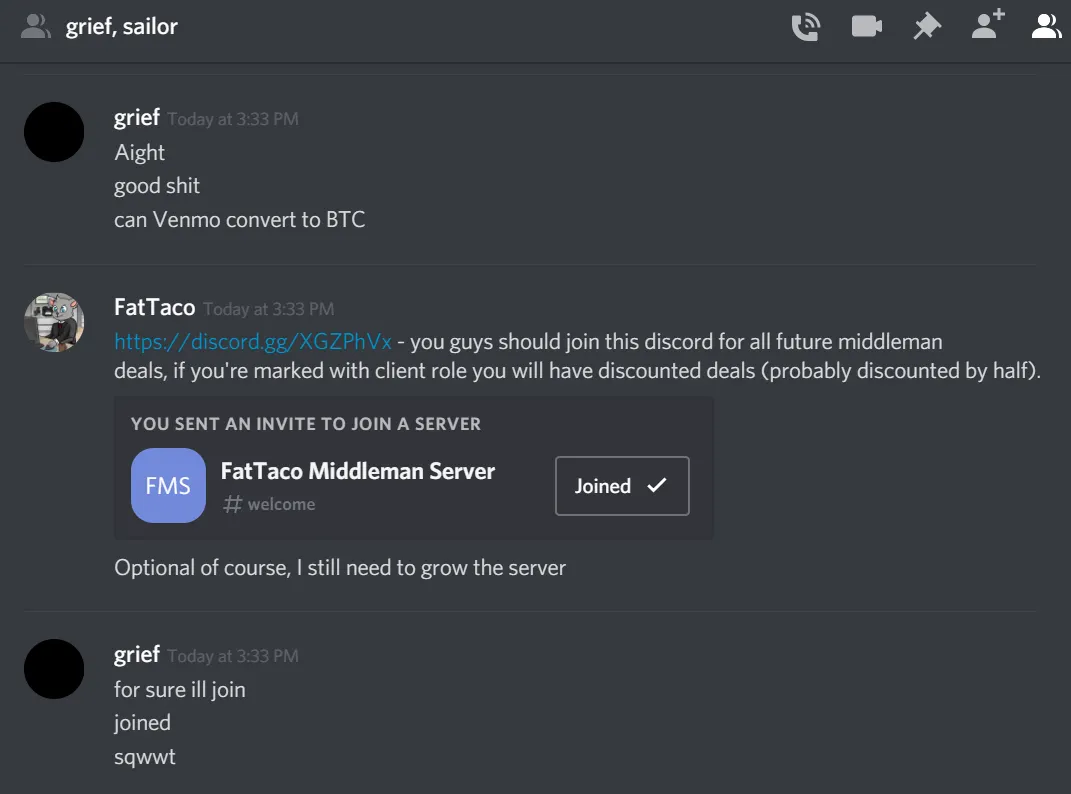1071x794 pixels.
Task: Toggle the member list panel
Action: [1046, 27]
